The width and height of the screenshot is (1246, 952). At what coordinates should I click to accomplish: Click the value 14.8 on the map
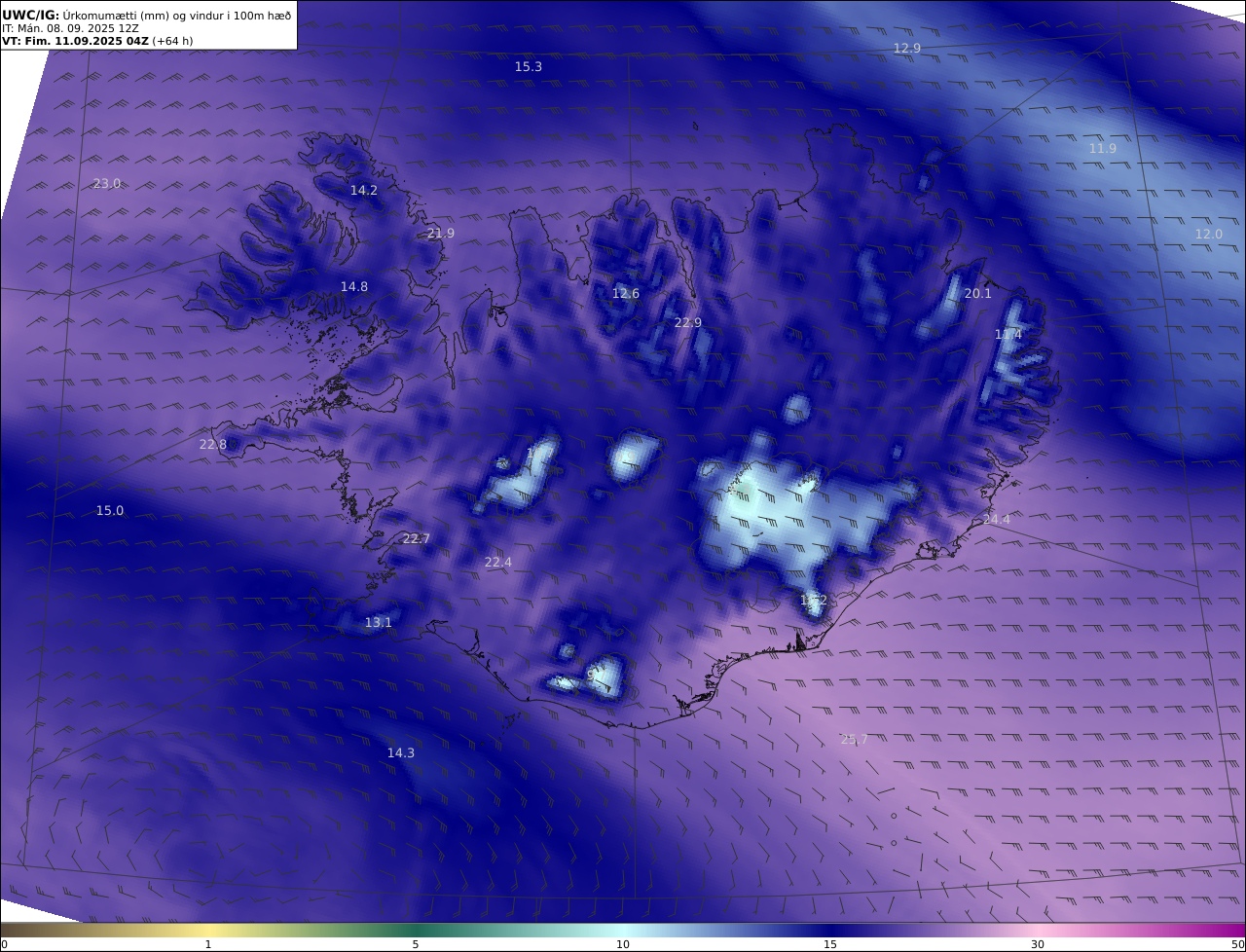point(354,286)
